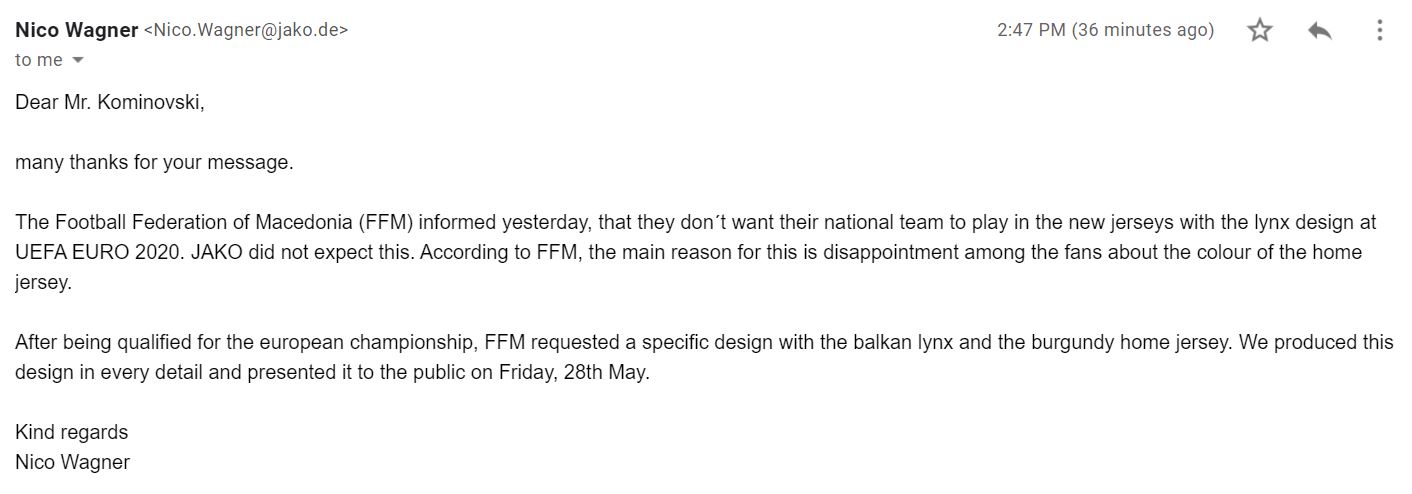The height and width of the screenshot is (494, 1412).
Task: Open the three-dot More options menu
Action: (1379, 31)
